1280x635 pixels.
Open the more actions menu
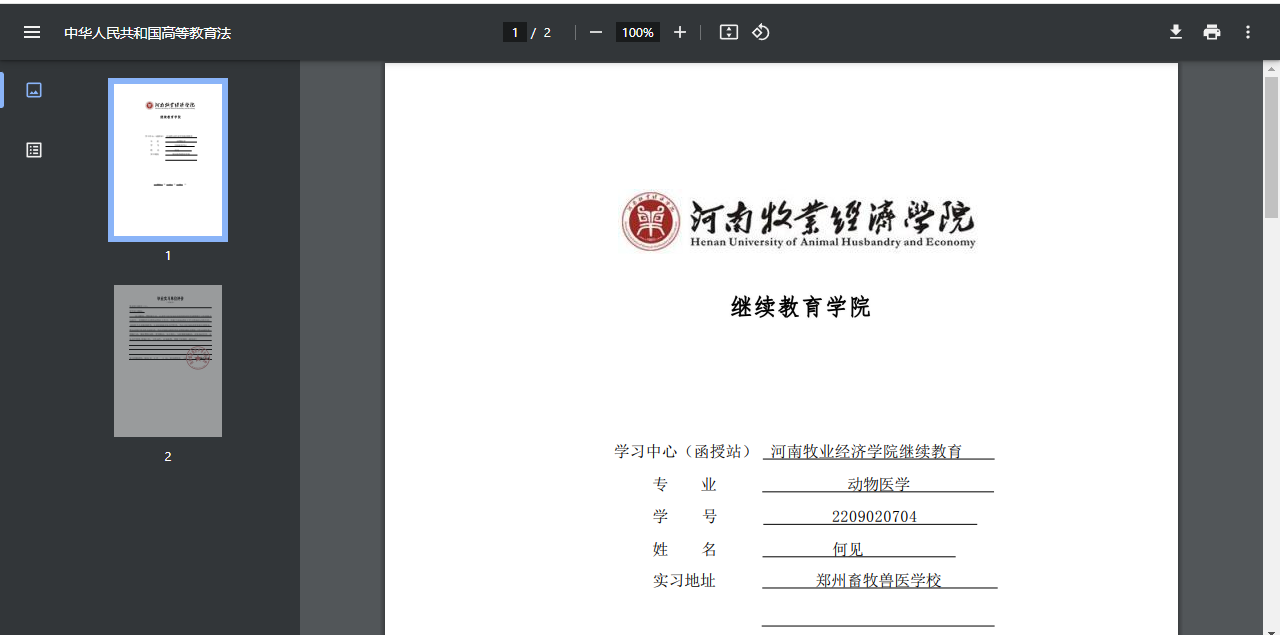pyautogui.click(x=1248, y=32)
